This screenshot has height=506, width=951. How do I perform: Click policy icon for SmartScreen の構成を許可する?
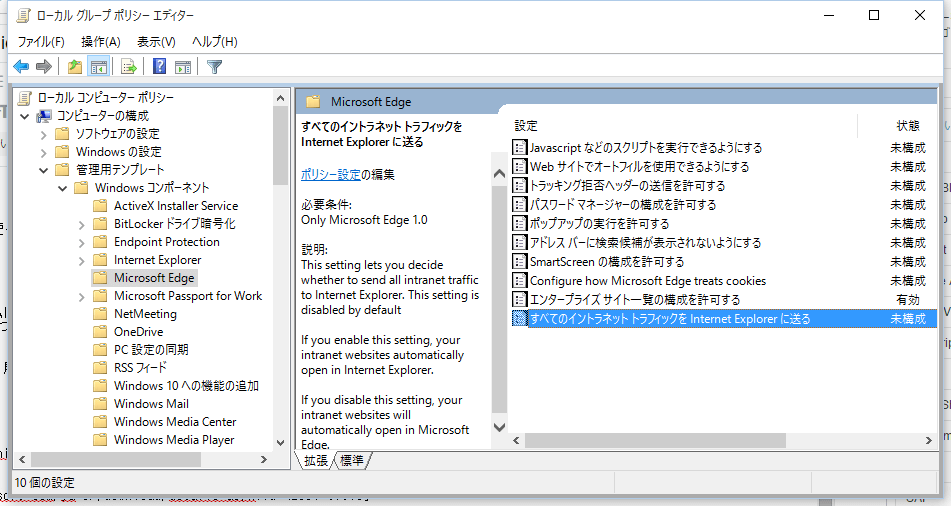coord(519,261)
